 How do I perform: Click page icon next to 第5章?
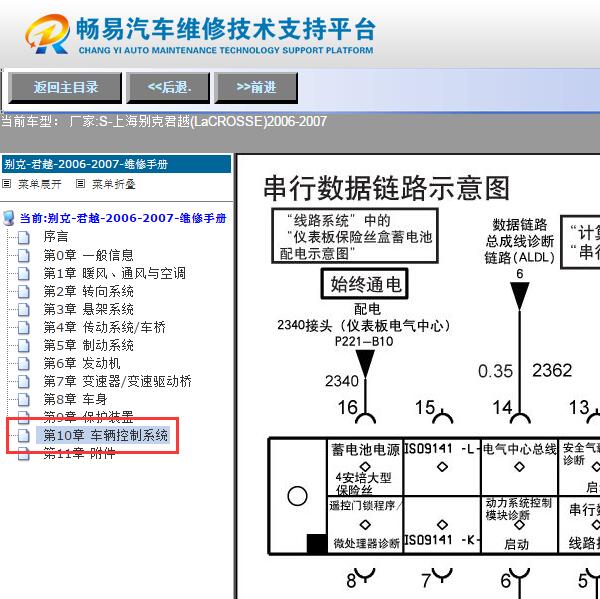point(24,346)
